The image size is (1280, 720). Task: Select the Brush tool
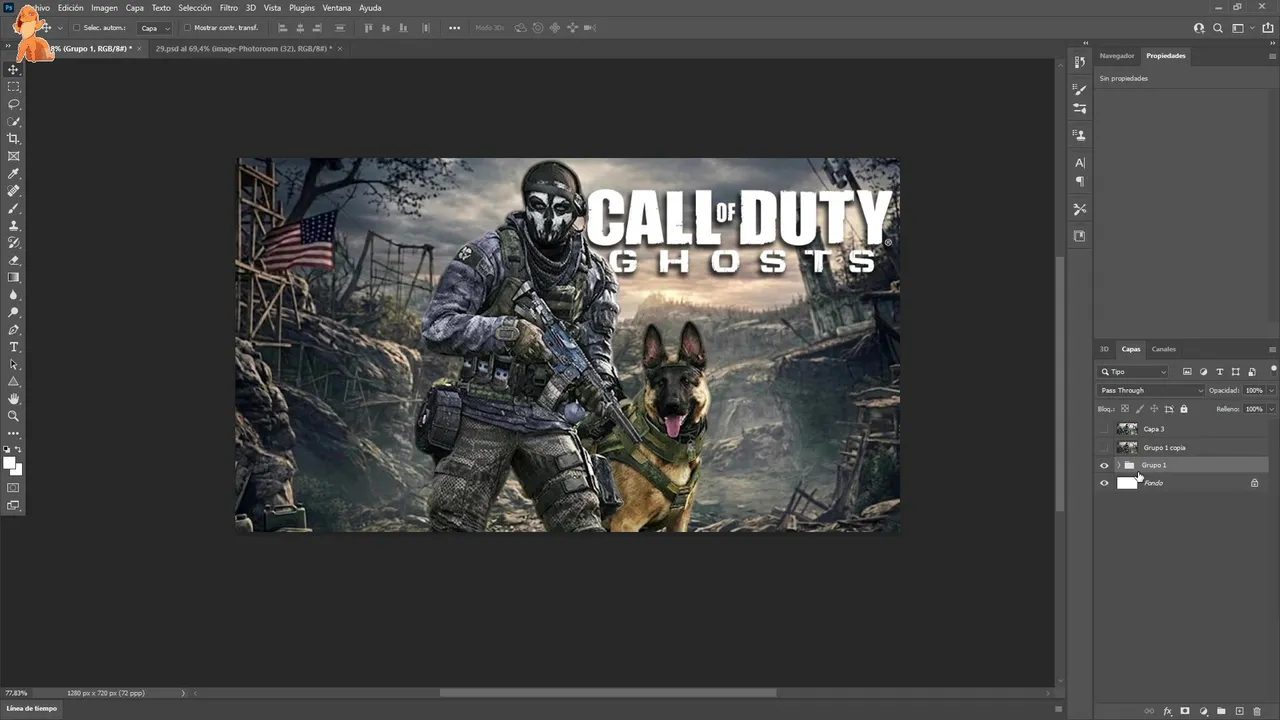tap(14, 208)
